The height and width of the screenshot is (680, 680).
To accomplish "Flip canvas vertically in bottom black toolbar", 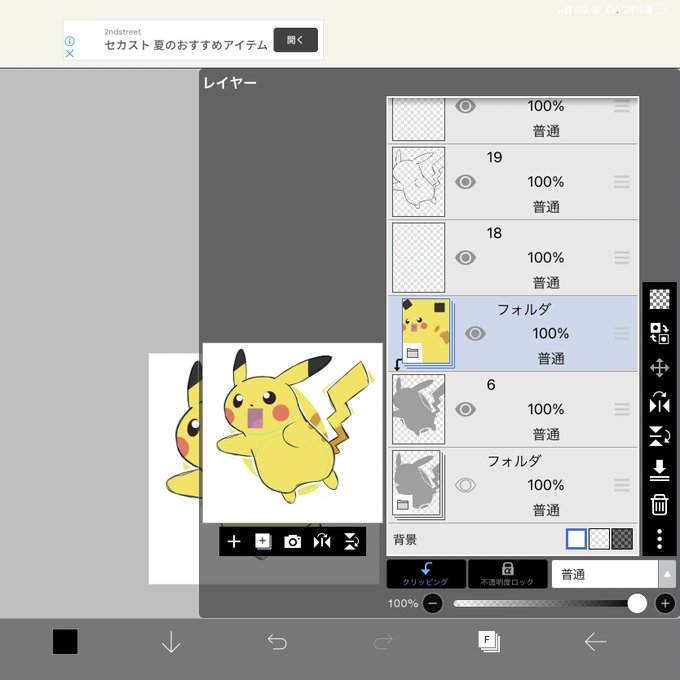I will (351, 541).
